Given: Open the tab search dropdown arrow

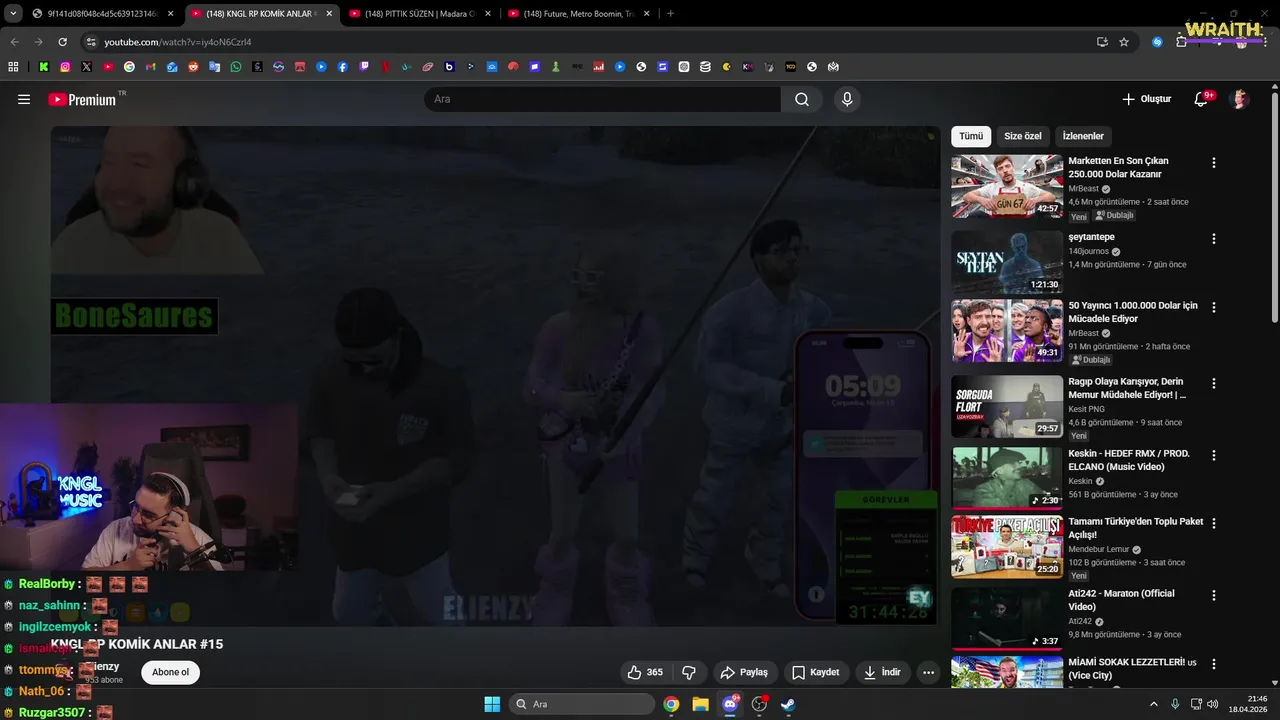Looking at the screenshot, I should click(13, 14).
